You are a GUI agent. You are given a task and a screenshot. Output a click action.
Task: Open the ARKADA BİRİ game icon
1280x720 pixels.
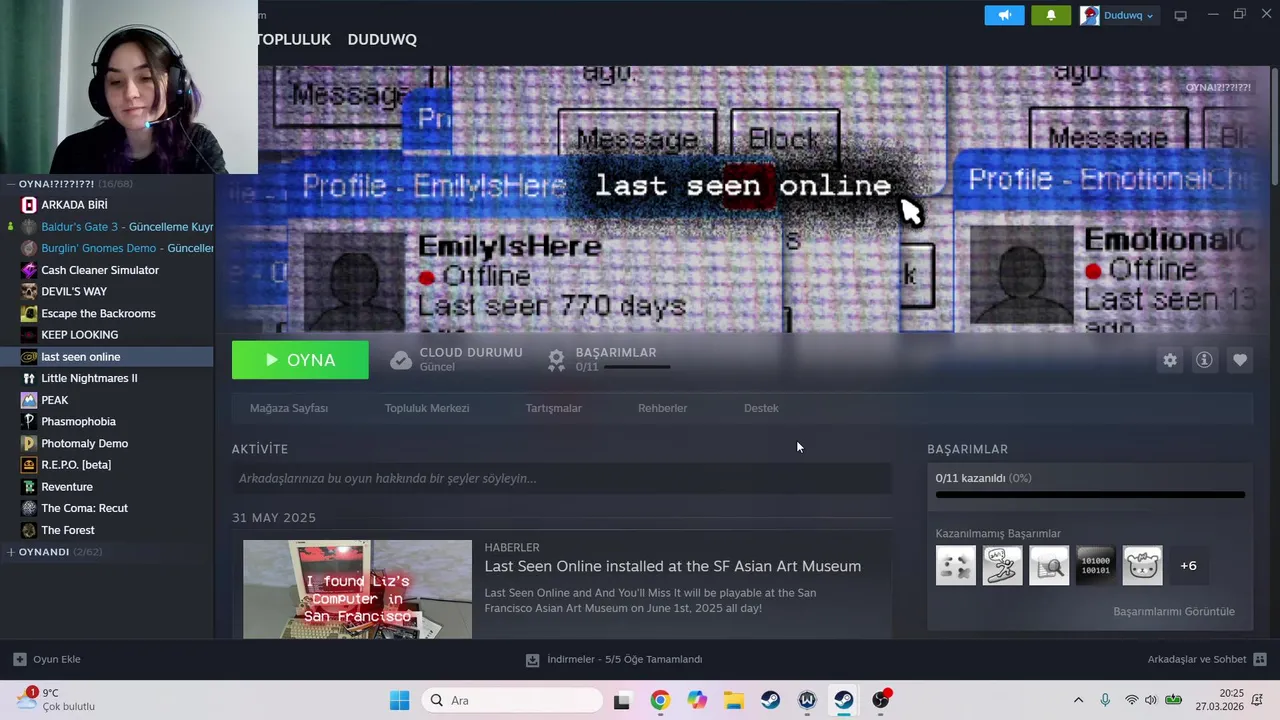(x=29, y=205)
